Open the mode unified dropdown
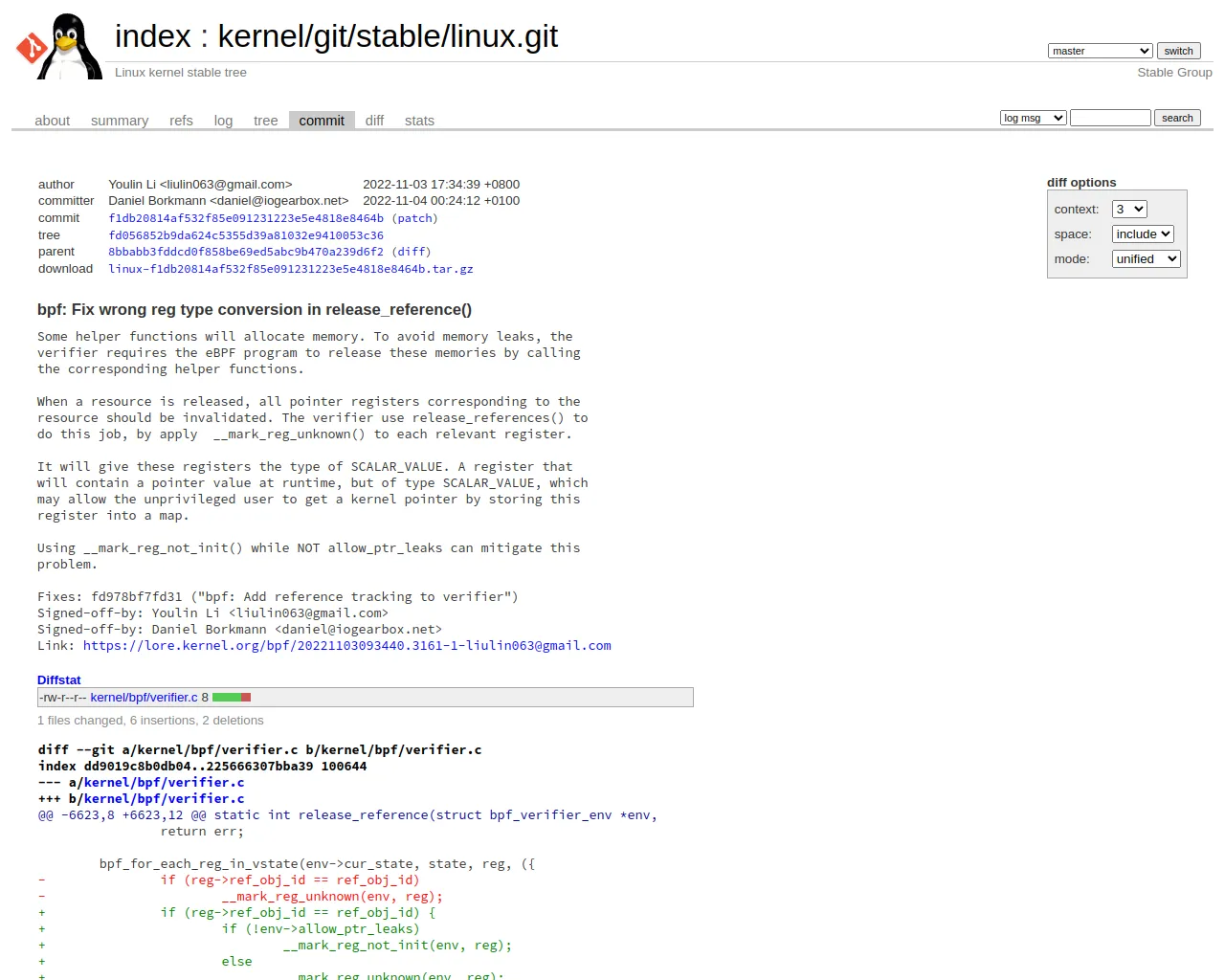Image resolution: width=1225 pixels, height=980 pixels. coord(1146,259)
